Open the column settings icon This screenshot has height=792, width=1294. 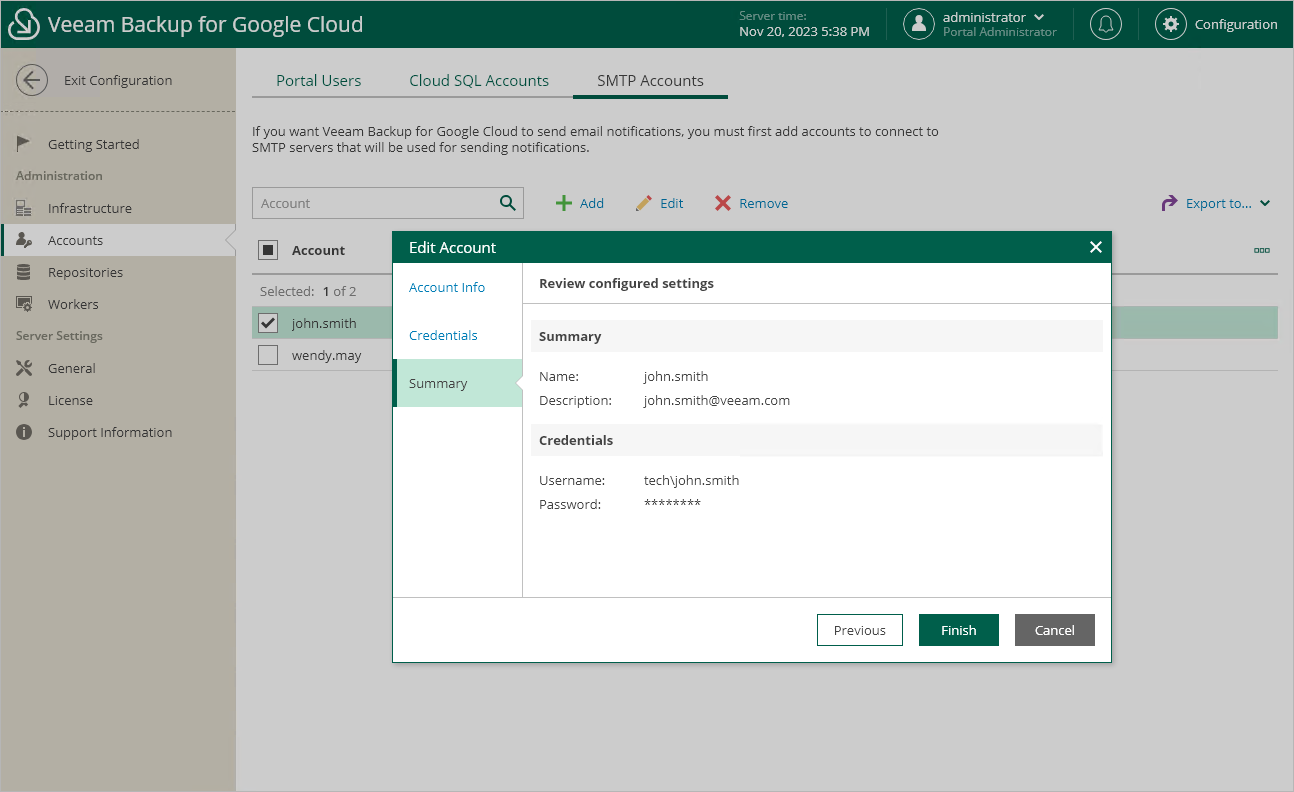pos(1262,251)
